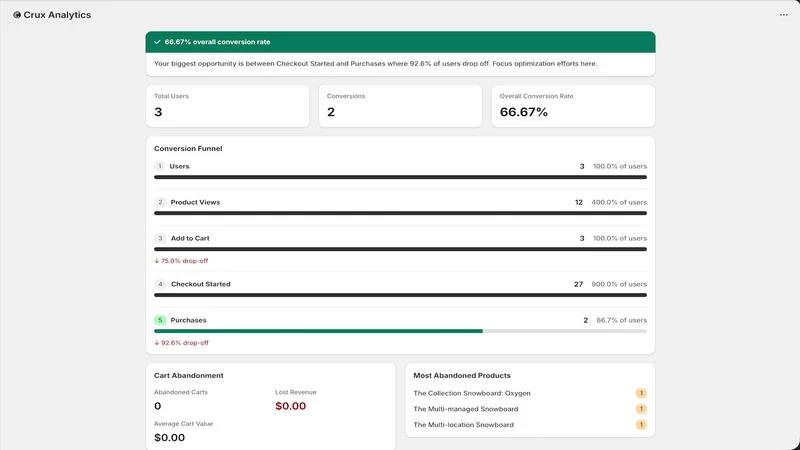Click the biggest opportunity description text

376,64
